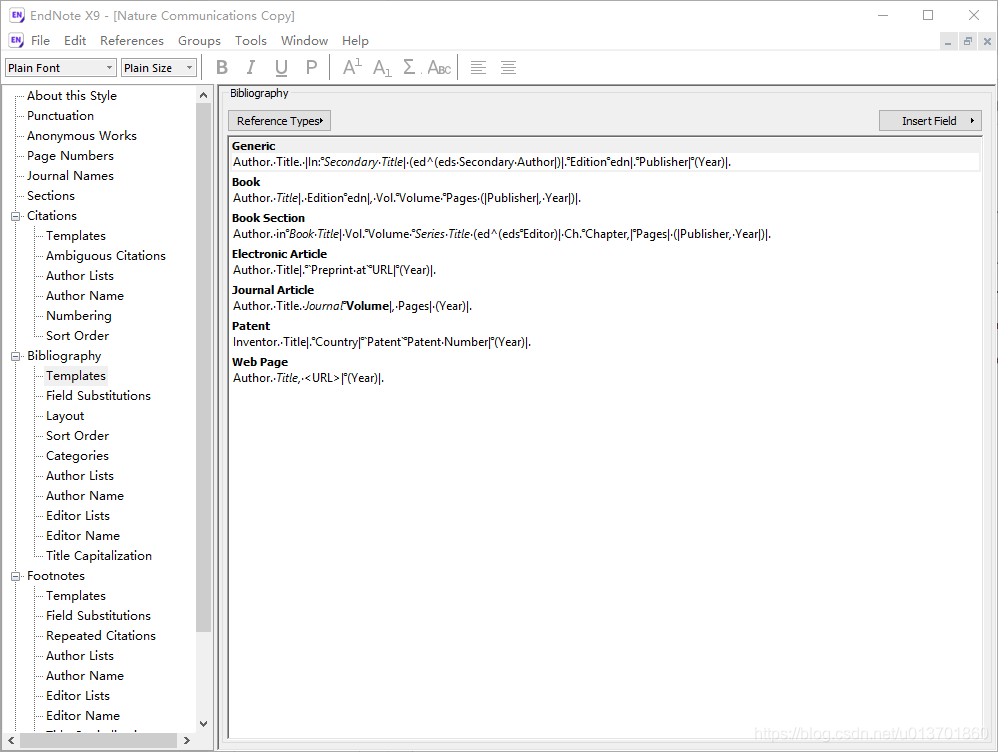
Task: Click the Web Page template line
Action: [308, 378]
